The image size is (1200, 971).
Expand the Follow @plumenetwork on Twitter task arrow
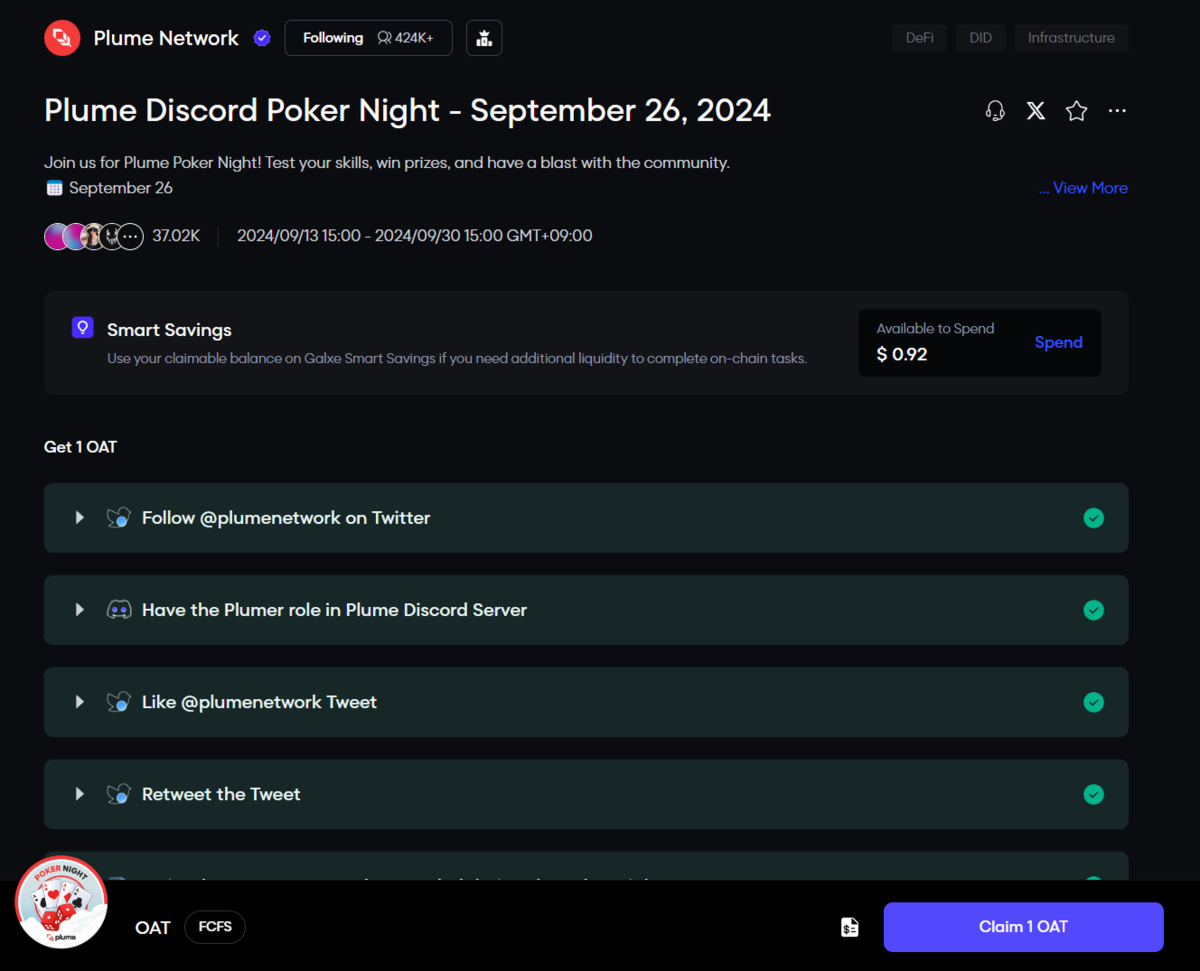(80, 518)
